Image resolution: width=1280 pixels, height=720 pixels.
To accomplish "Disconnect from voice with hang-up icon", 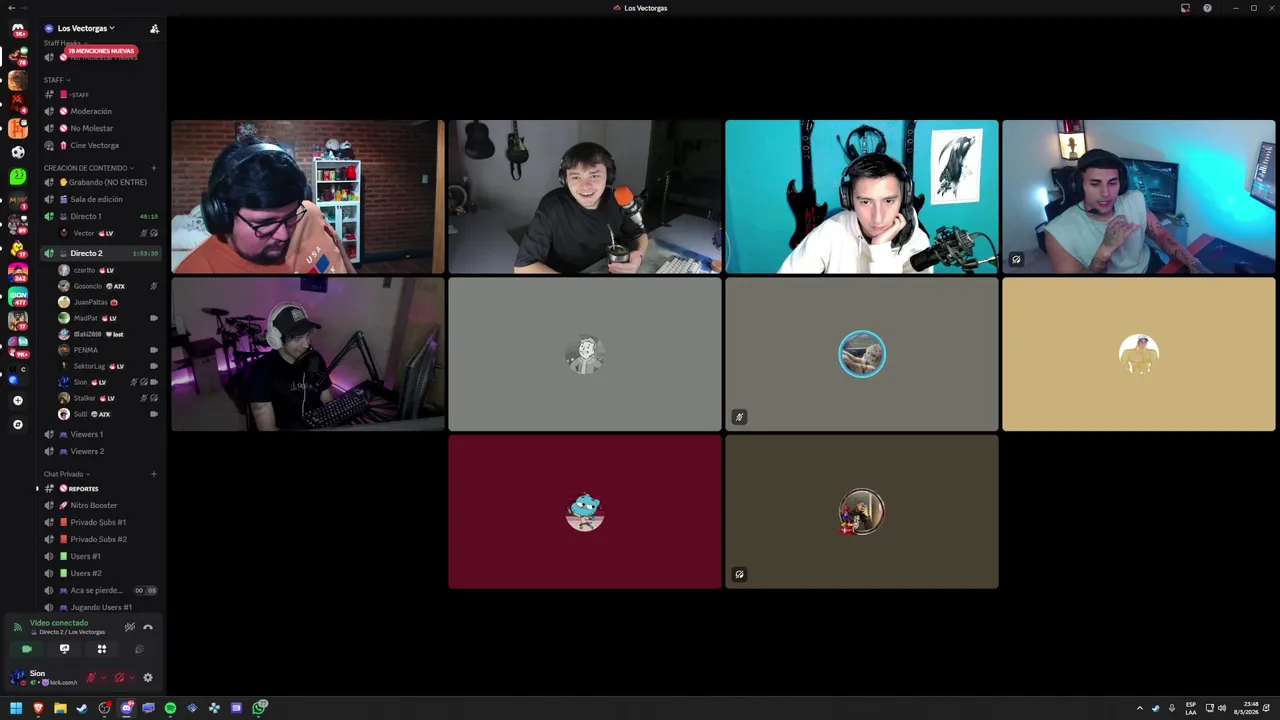I will point(148,627).
